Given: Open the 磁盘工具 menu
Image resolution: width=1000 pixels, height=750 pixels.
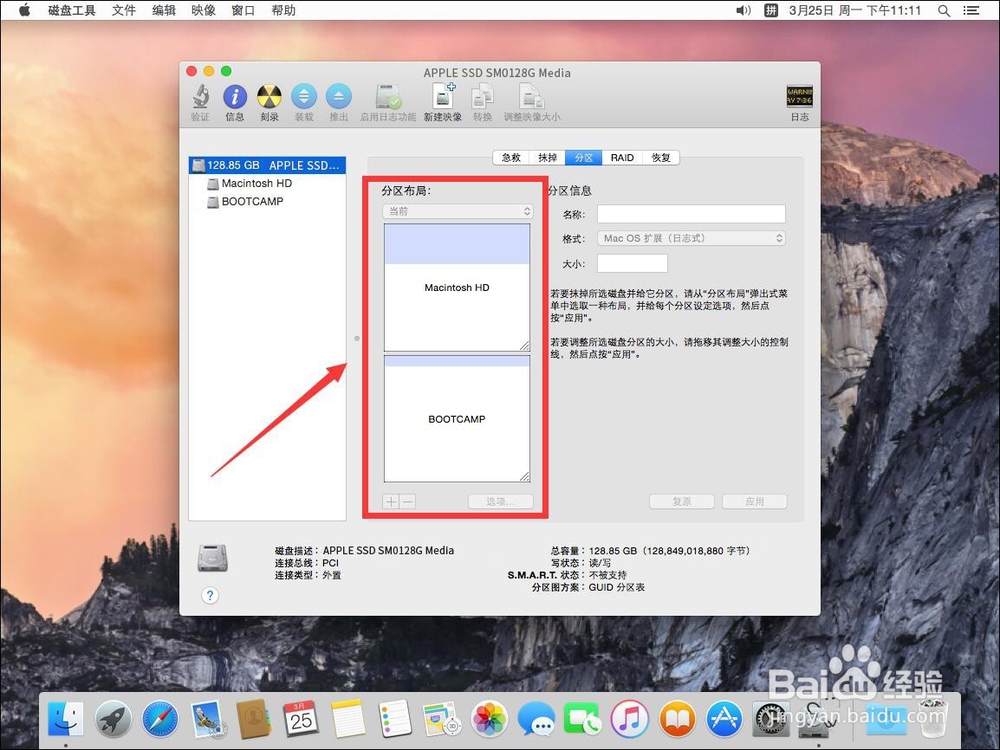Looking at the screenshot, I should pyautogui.click(x=71, y=10).
